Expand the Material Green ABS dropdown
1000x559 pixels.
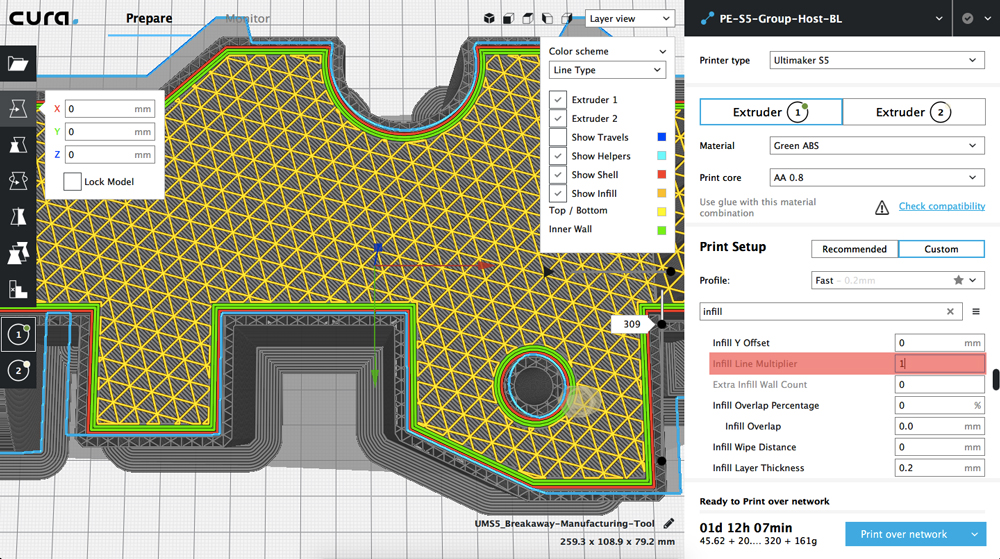(876, 146)
